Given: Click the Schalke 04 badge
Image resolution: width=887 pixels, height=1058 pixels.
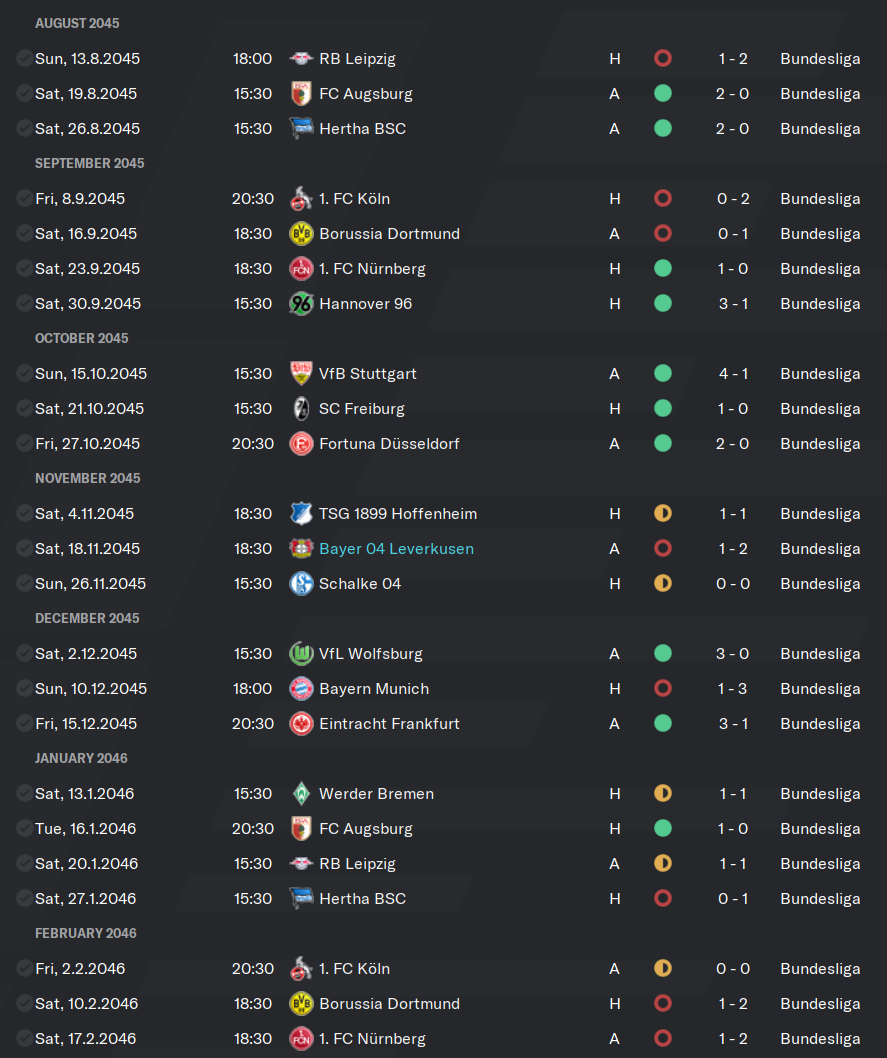Looking at the screenshot, I should 301,584.
